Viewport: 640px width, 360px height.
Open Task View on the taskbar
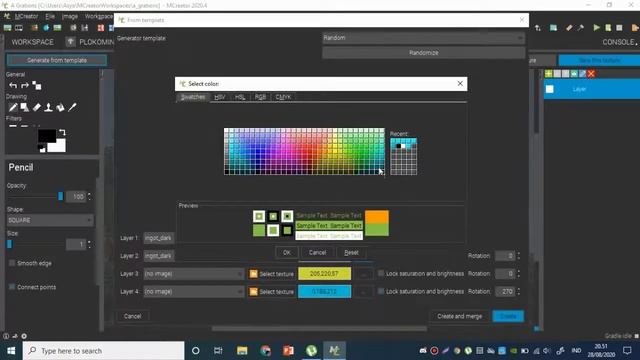click(218, 351)
